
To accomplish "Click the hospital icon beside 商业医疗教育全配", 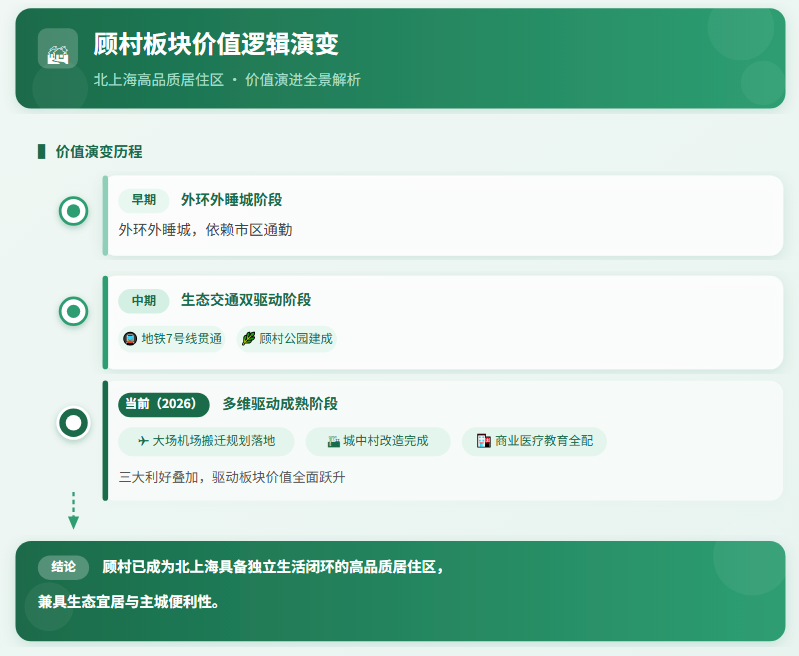I will (x=484, y=441).
